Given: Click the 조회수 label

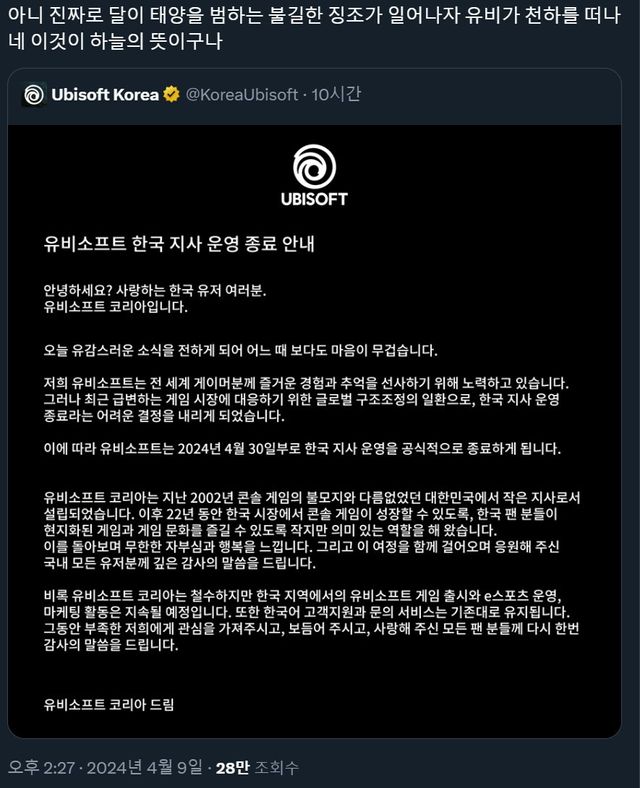Looking at the screenshot, I should [277, 767].
